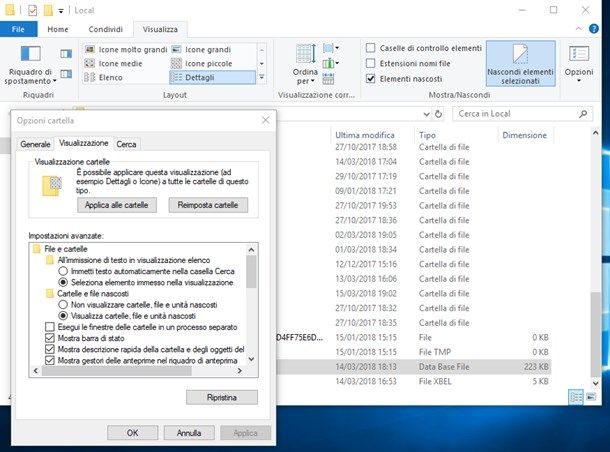The height and width of the screenshot is (452, 610).
Task: Uncheck Elementi nascosti checkbox
Action: tap(372, 78)
